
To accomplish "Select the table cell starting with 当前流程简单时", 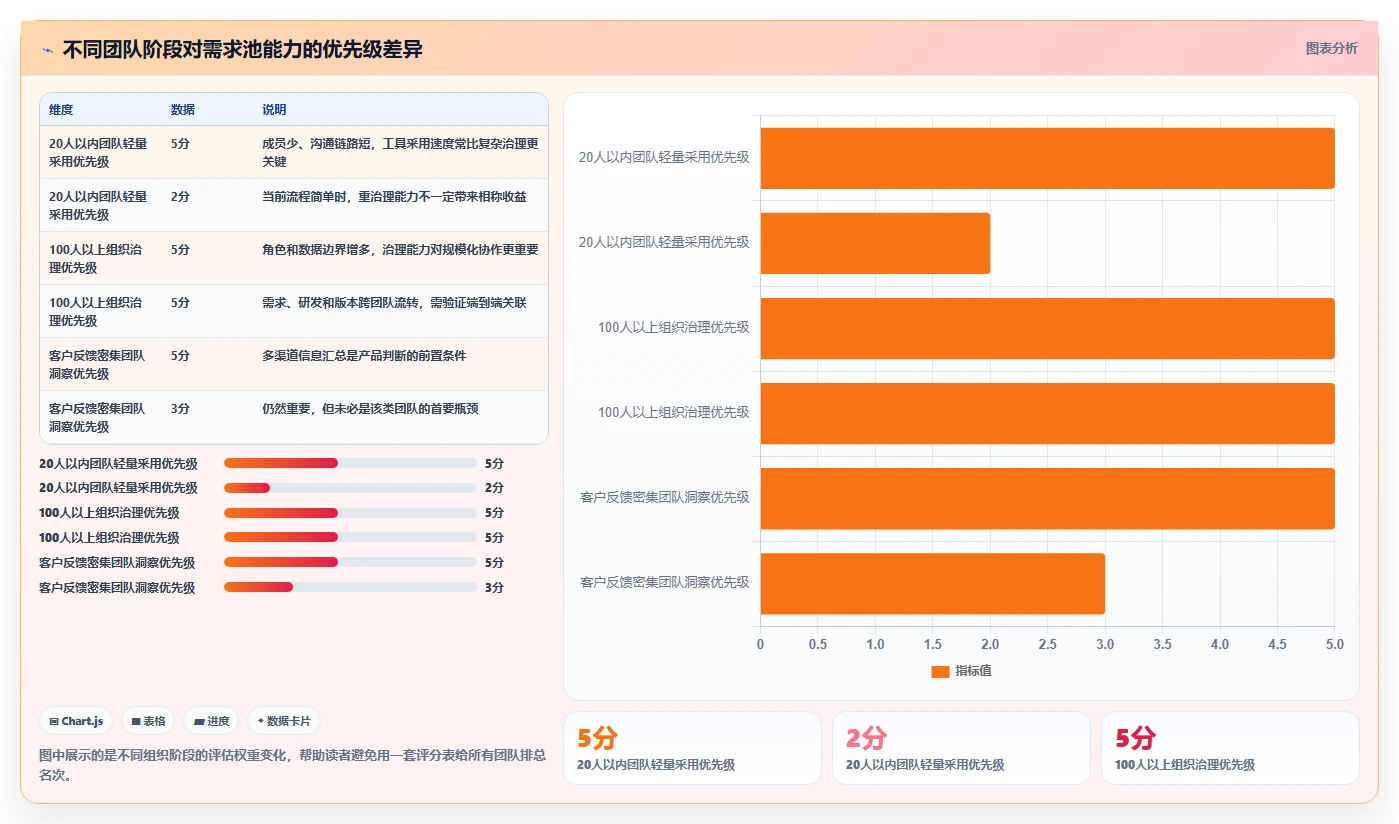I will (400, 205).
